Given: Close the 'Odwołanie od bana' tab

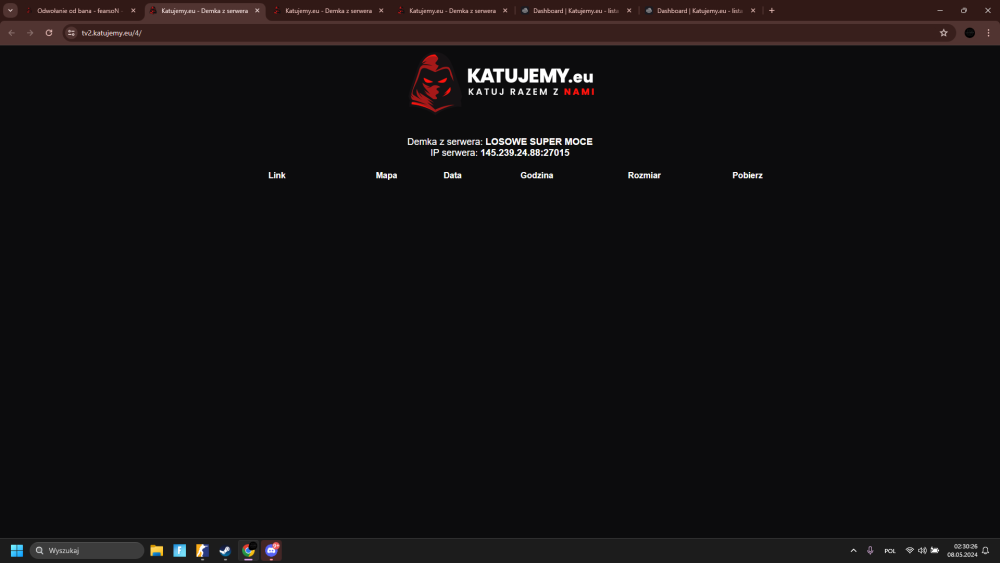Looking at the screenshot, I should [x=133, y=11].
